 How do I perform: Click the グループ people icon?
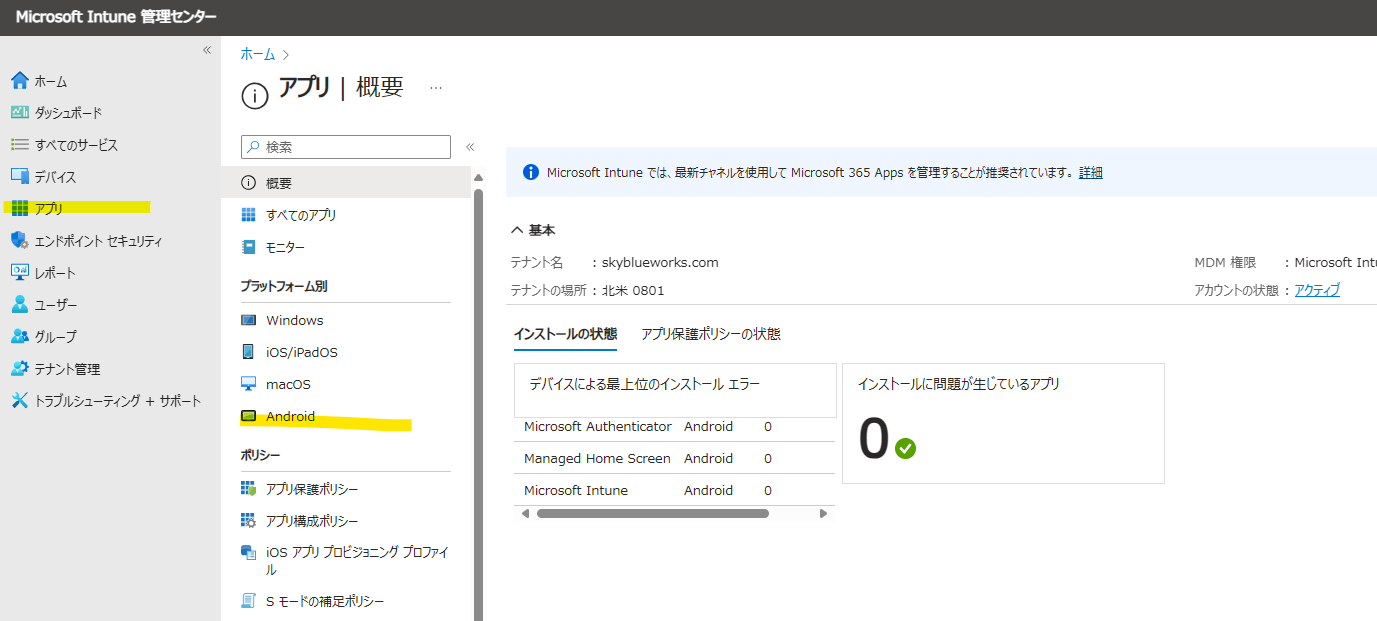(x=19, y=337)
